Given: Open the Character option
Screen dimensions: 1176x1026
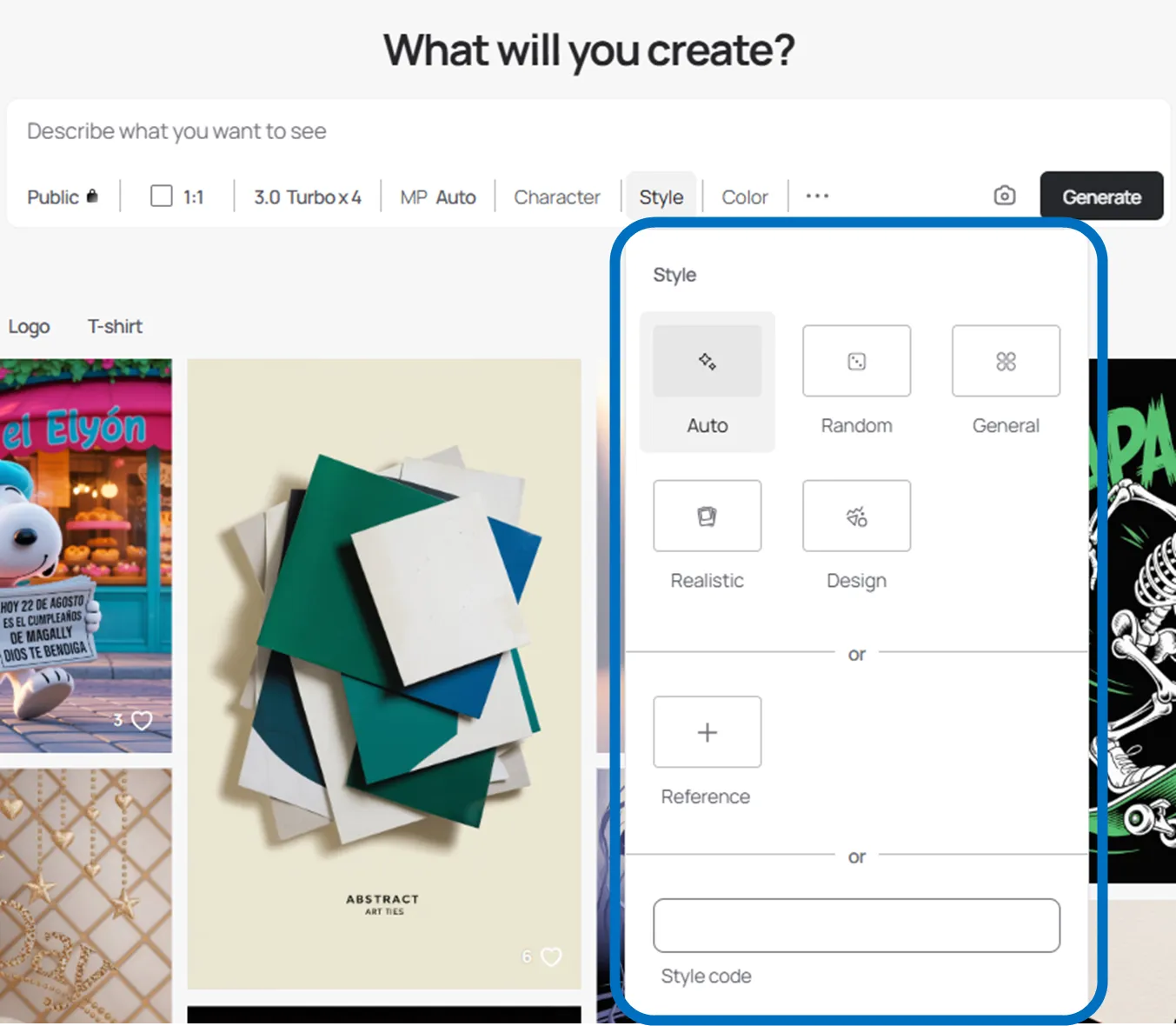Looking at the screenshot, I should point(557,197).
